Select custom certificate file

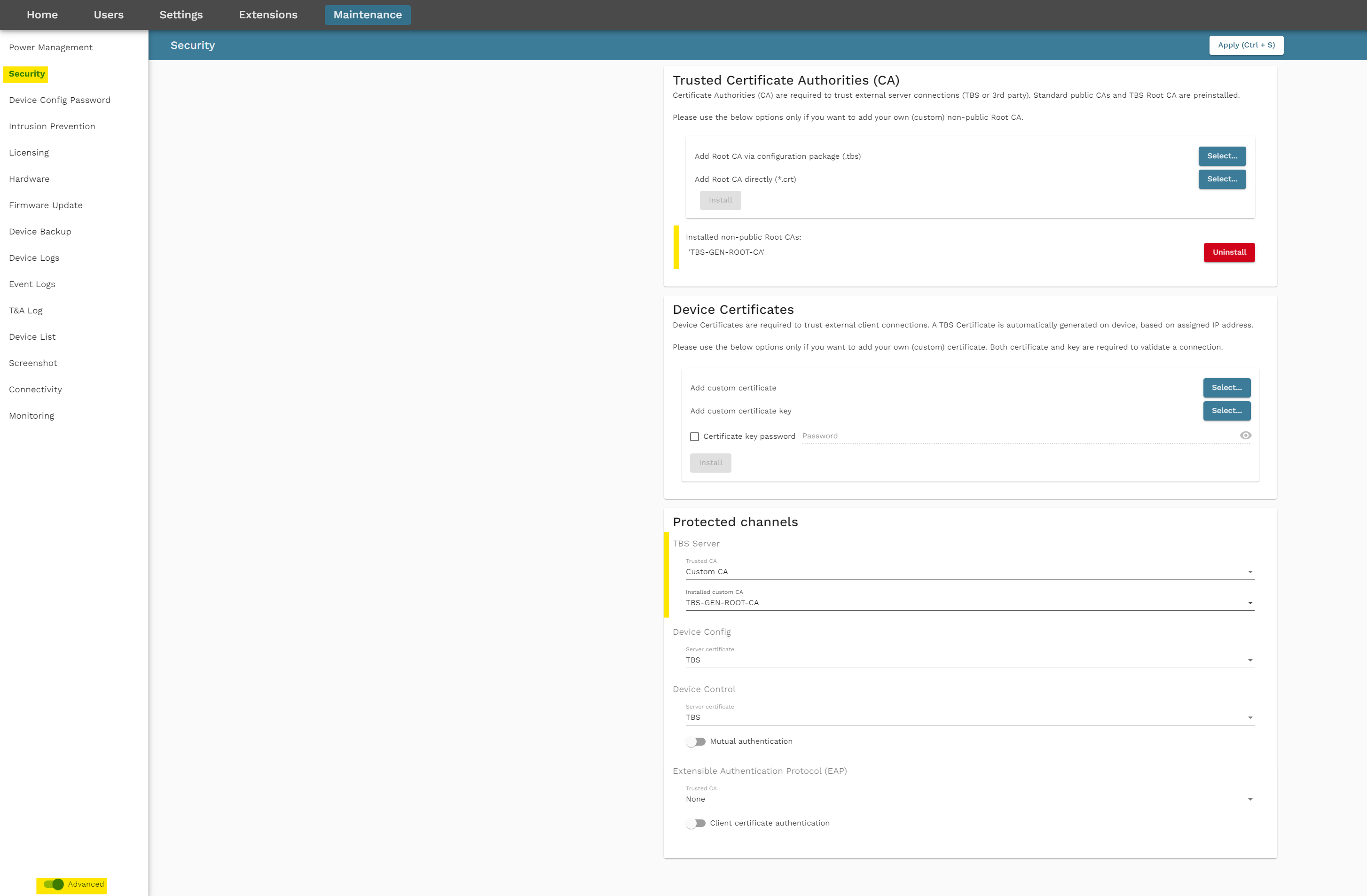tap(1226, 388)
